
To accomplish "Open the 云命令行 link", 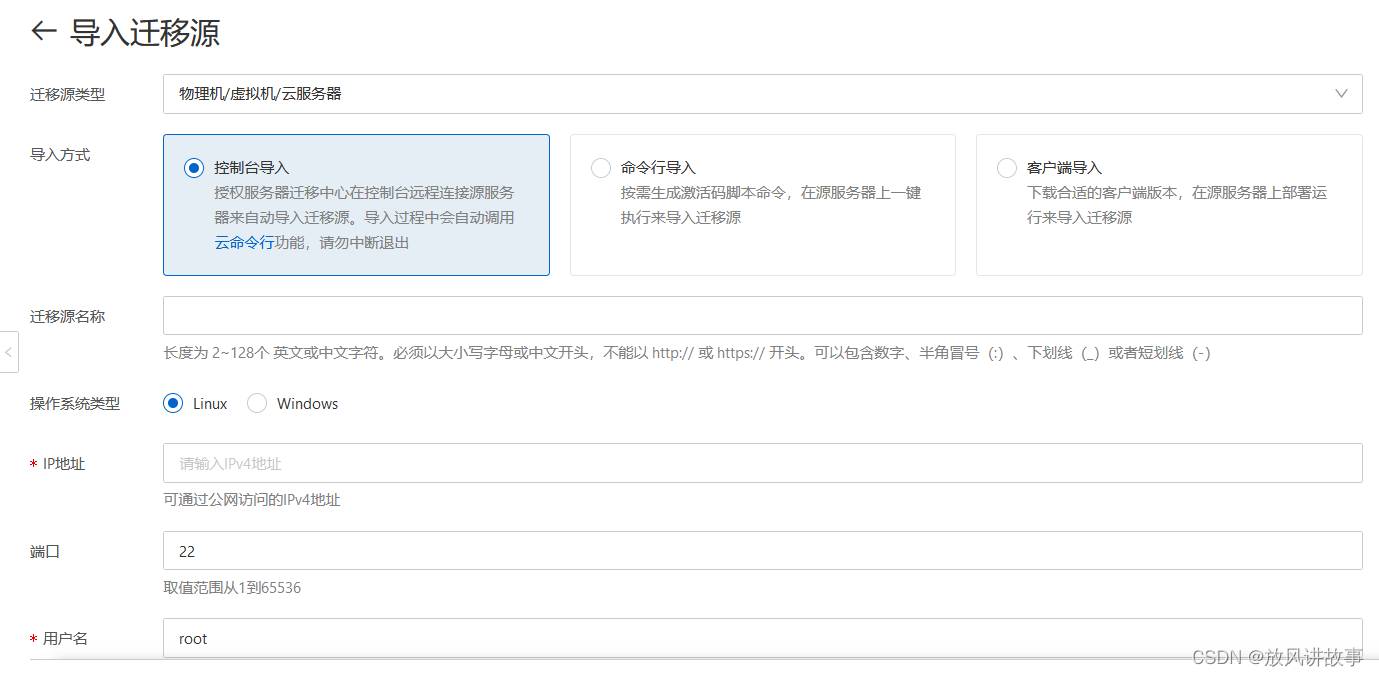I will click(244, 242).
